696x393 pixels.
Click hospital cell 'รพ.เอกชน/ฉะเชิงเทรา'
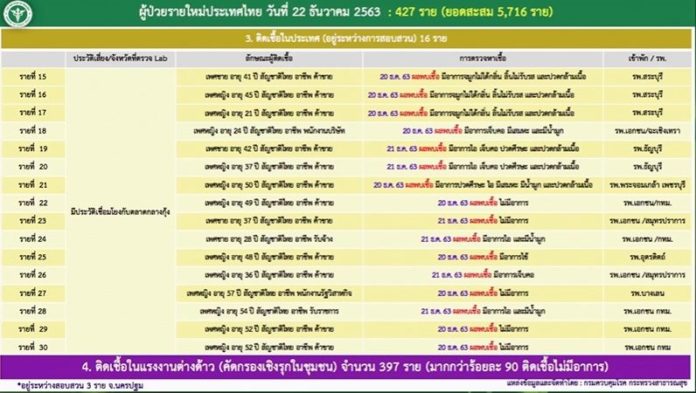pos(647,131)
